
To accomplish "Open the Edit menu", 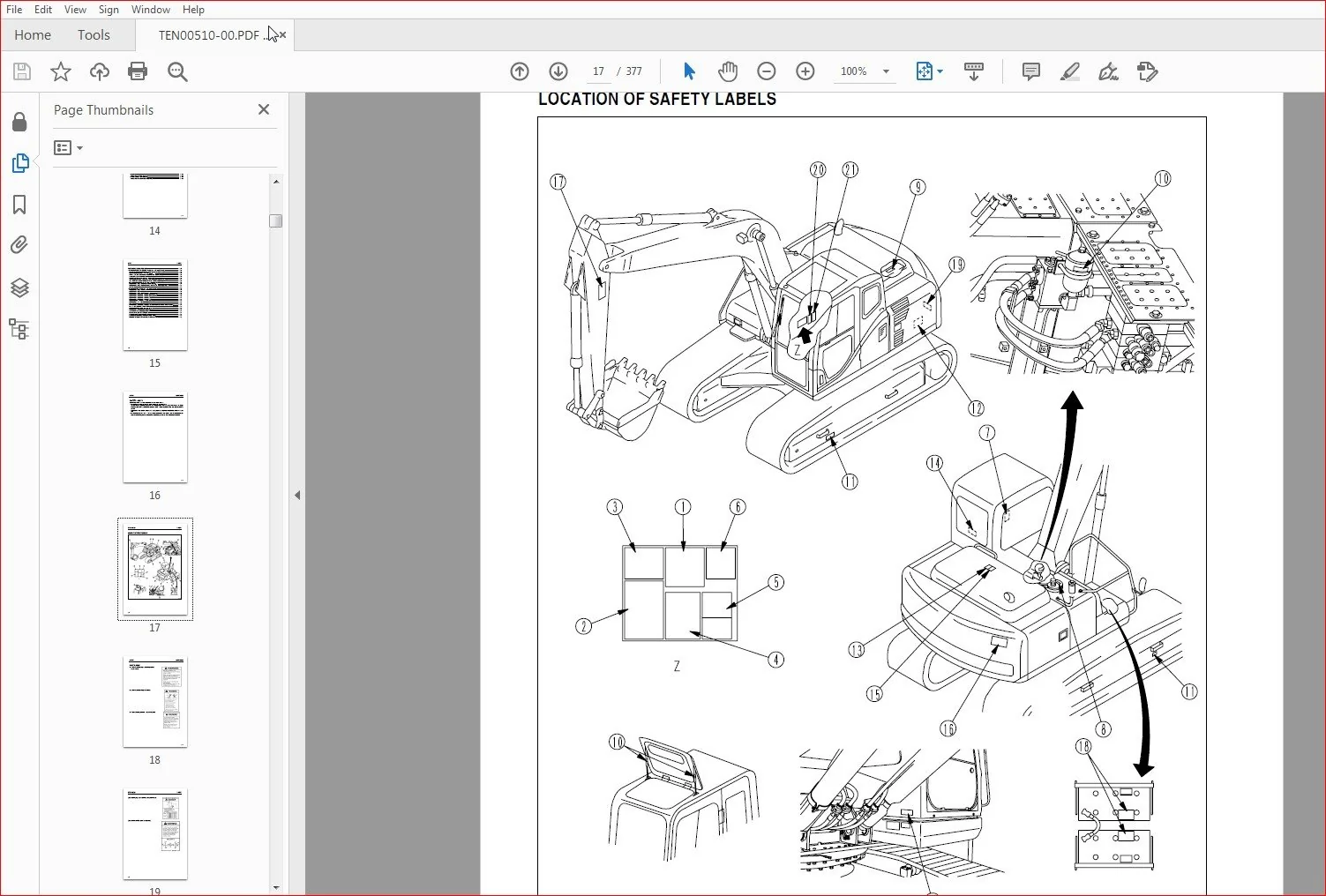I will point(43,10).
